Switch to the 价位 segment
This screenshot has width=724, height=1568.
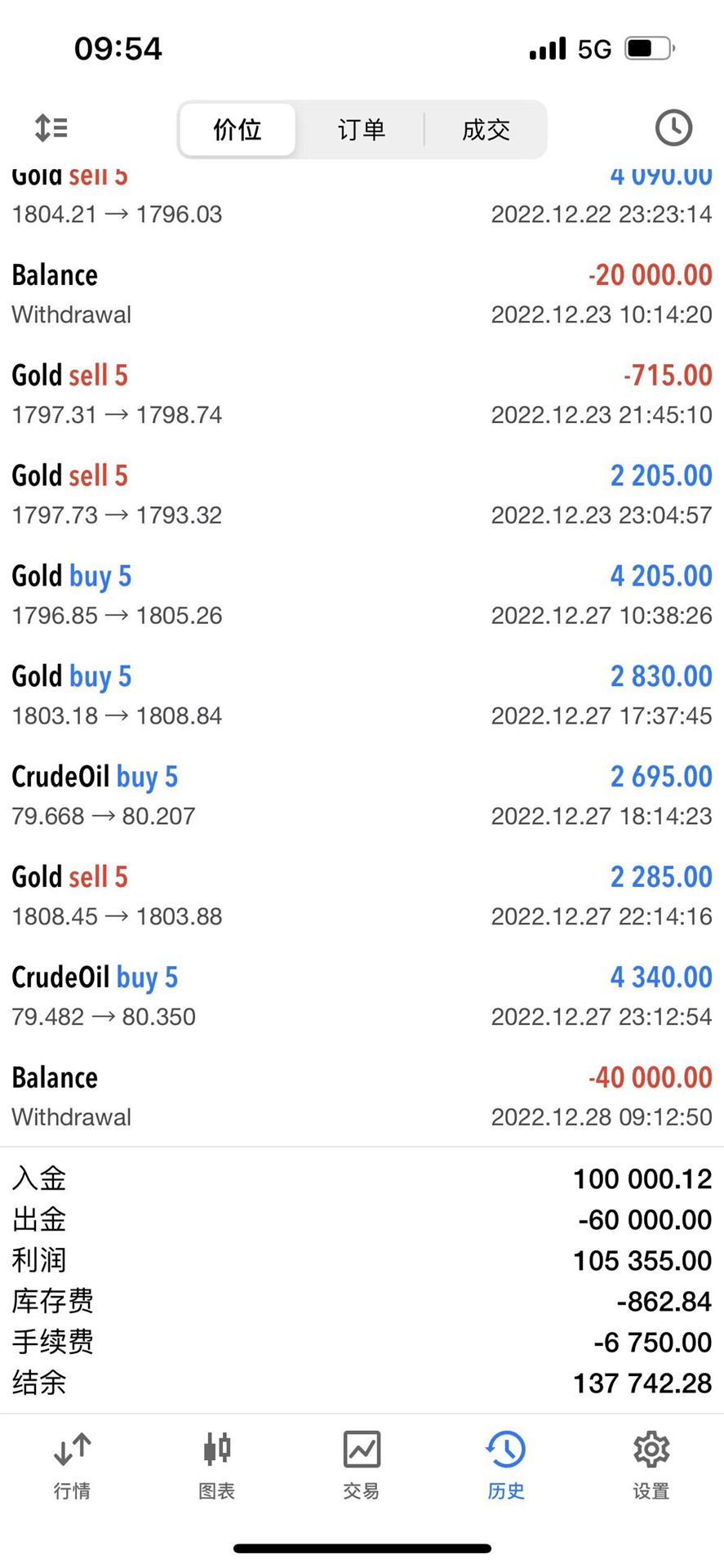point(238,129)
